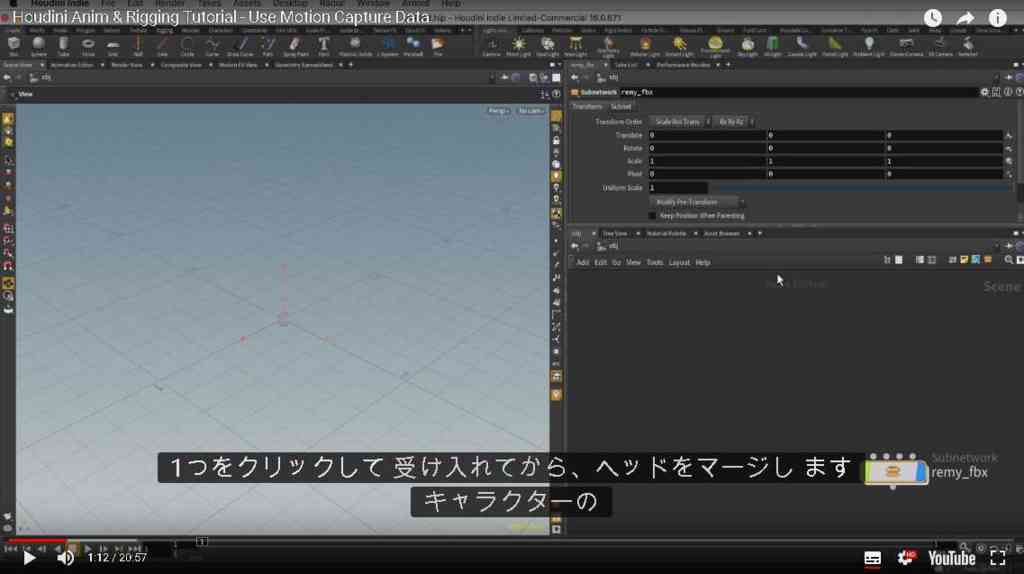Select the Curve shelf tool
This screenshot has width=1024, height=574.
(x=212, y=46)
